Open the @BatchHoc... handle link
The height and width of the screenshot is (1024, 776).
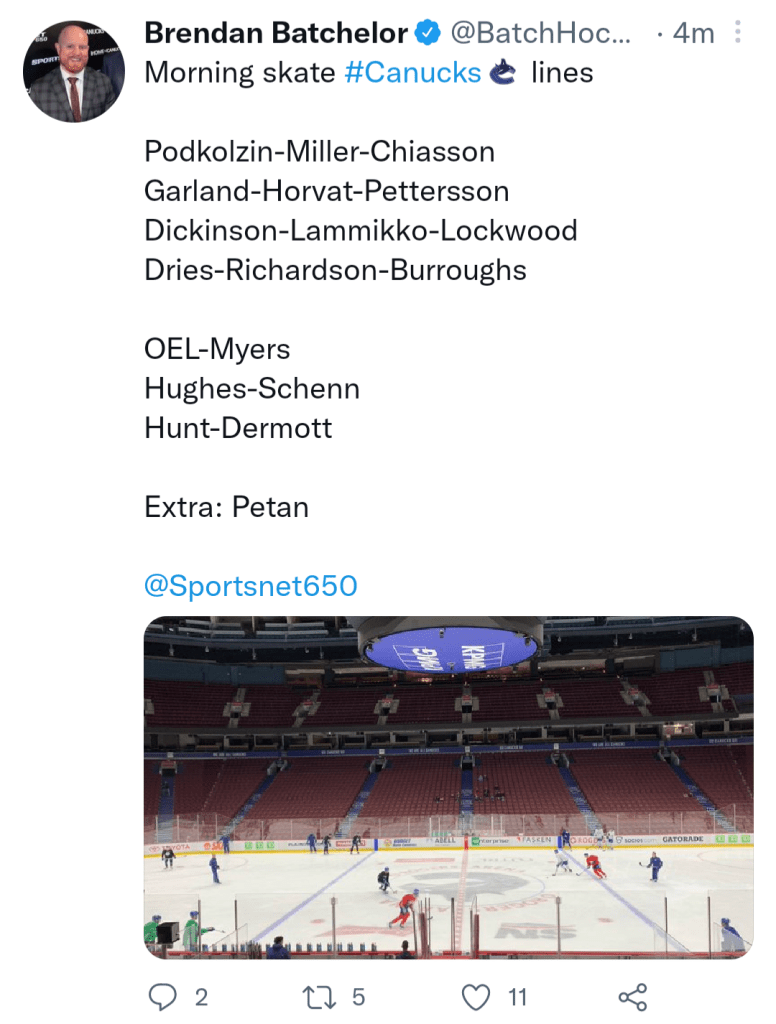[x=541, y=33]
